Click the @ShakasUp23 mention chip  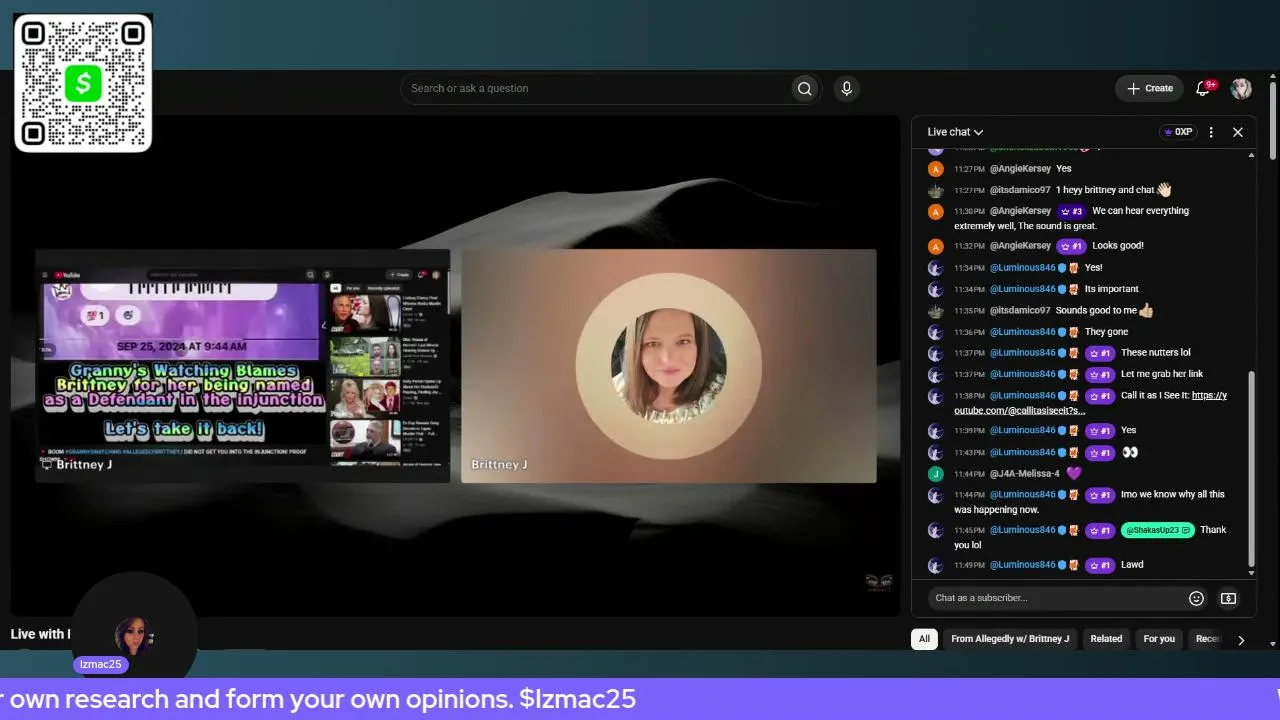1157,530
